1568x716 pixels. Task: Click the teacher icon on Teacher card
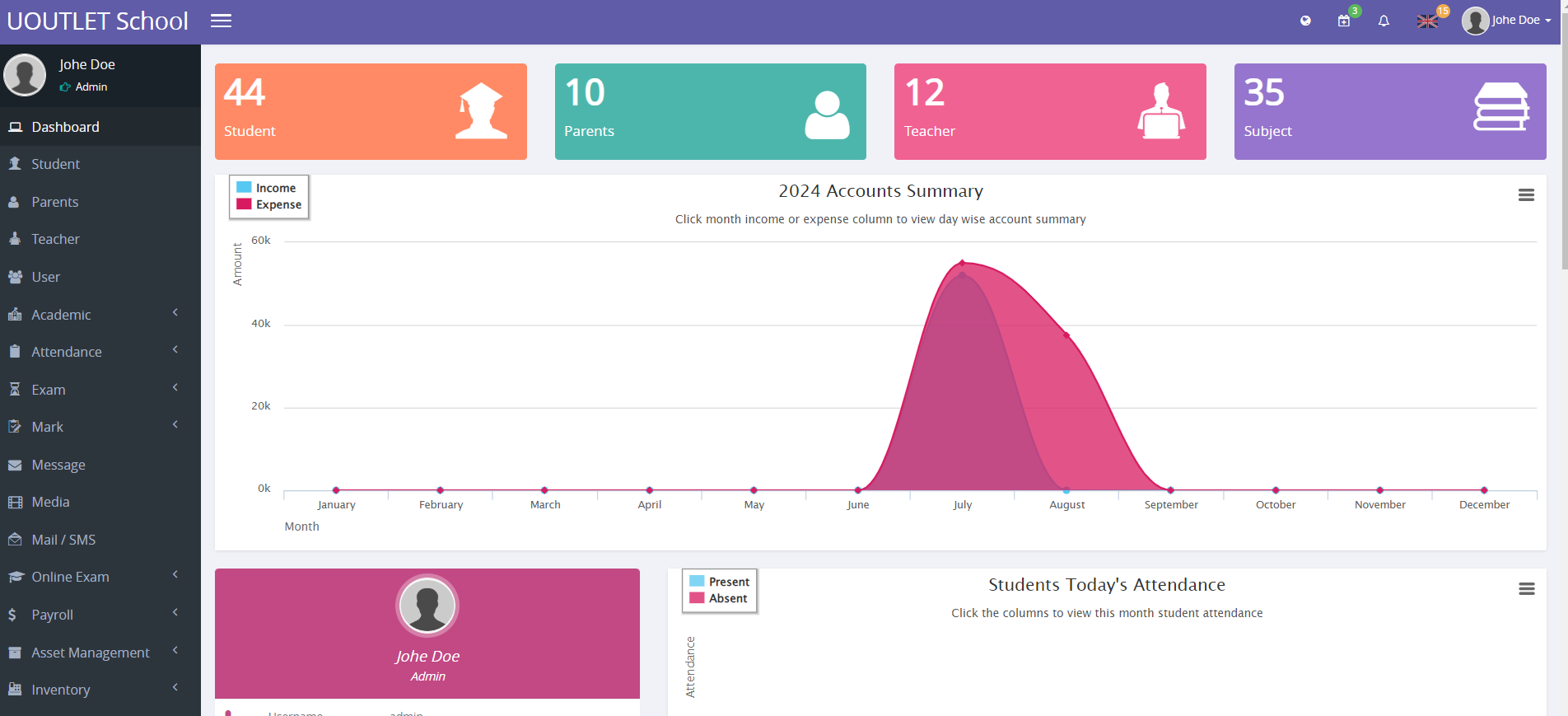[x=1161, y=111]
